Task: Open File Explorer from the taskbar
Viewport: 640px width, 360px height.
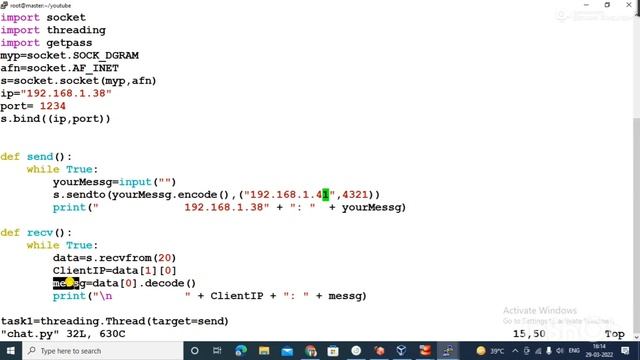Action: point(264,351)
